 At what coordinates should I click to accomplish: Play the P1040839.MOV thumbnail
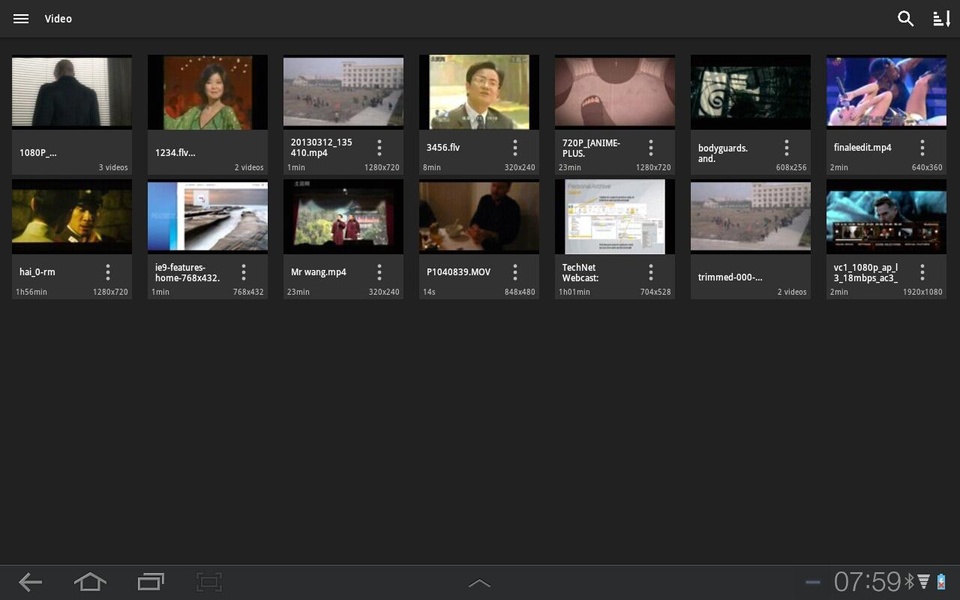pos(479,217)
